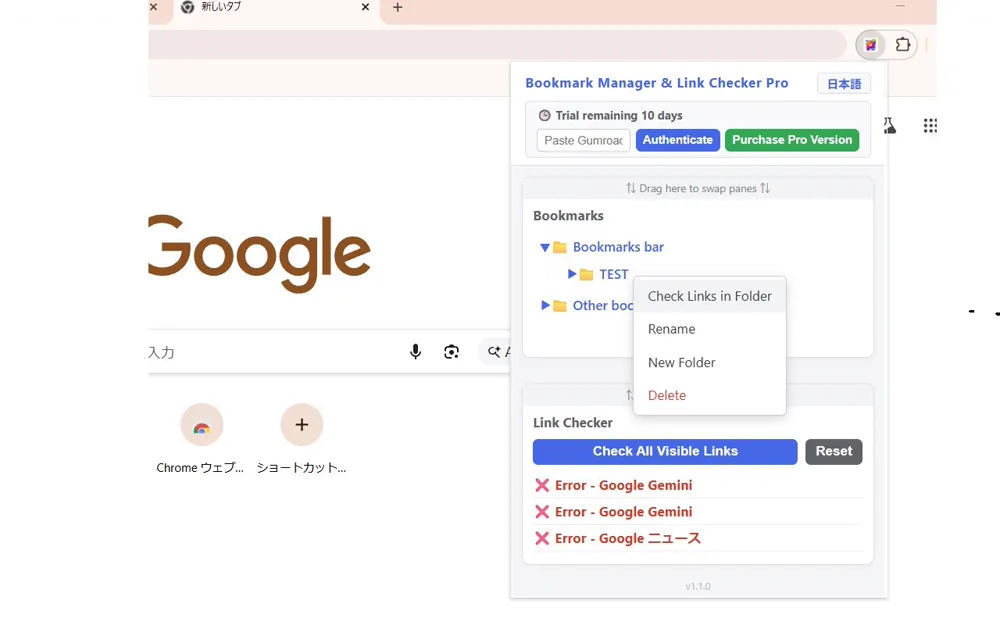Screen dimensions: 1000x625
Task: Click the red X beside the first Gemini error
Action: (x=541, y=484)
